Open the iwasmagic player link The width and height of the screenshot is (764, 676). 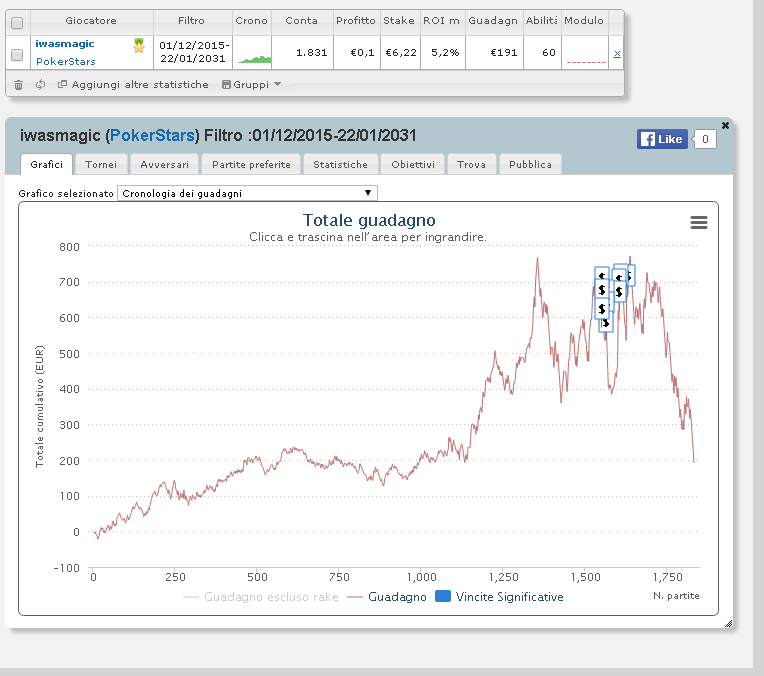pos(65,44)
